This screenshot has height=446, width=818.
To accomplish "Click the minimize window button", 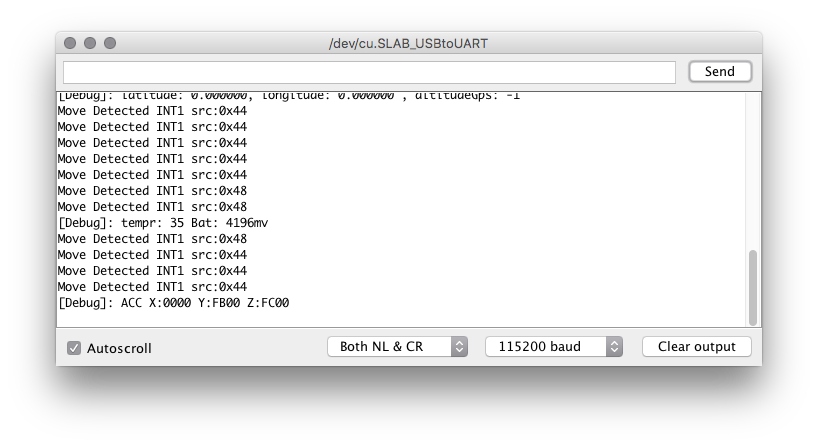I will [90, 43].
